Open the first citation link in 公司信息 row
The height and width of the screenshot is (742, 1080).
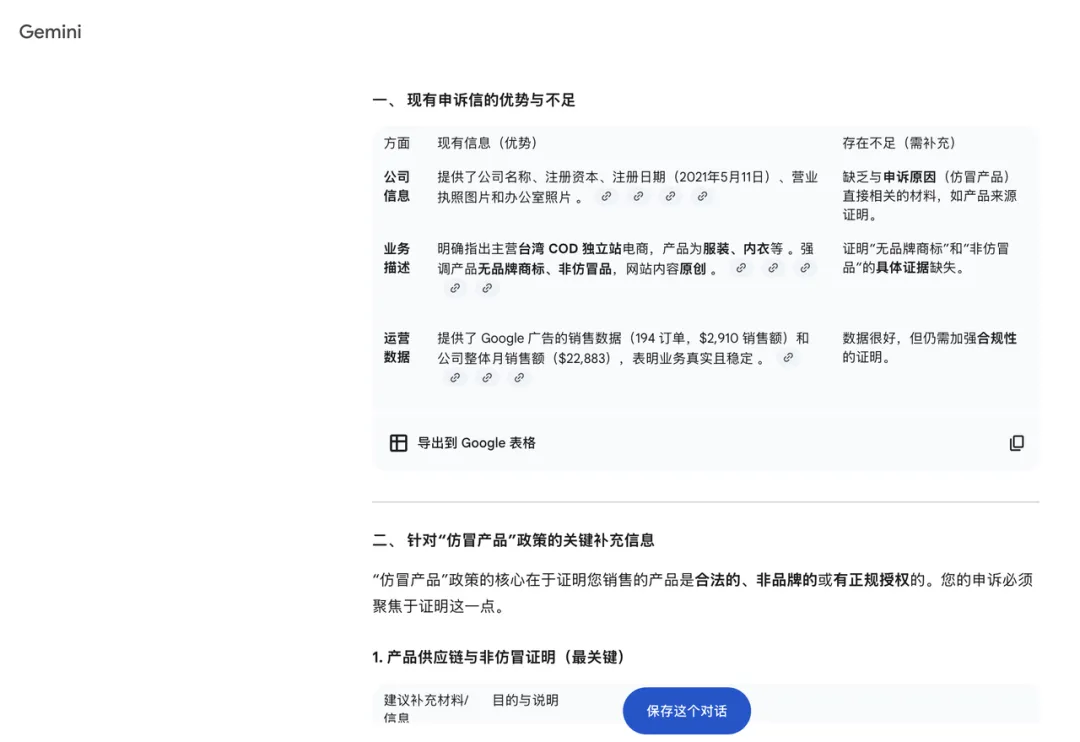[606, 197]
